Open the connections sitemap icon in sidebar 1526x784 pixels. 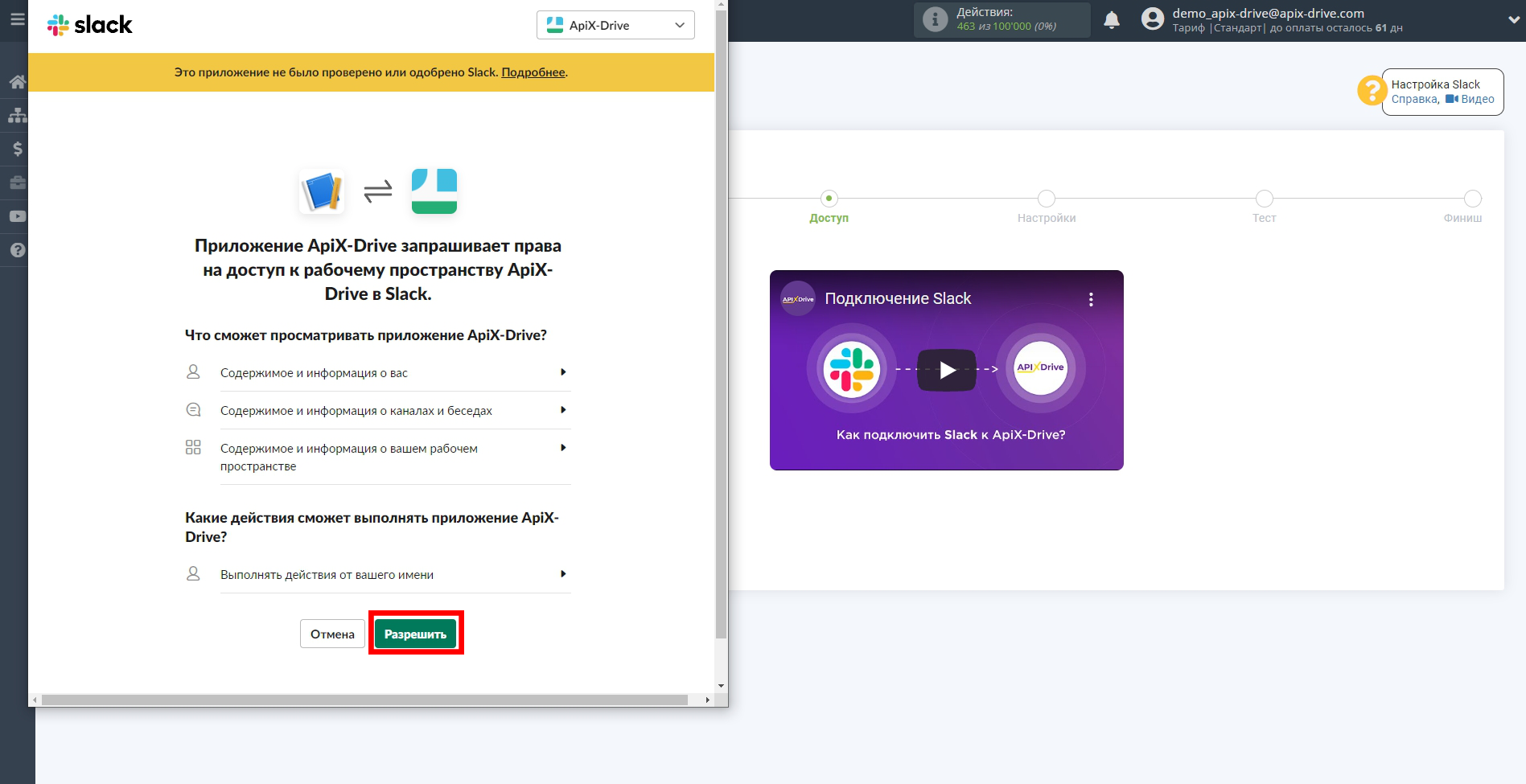17,115
